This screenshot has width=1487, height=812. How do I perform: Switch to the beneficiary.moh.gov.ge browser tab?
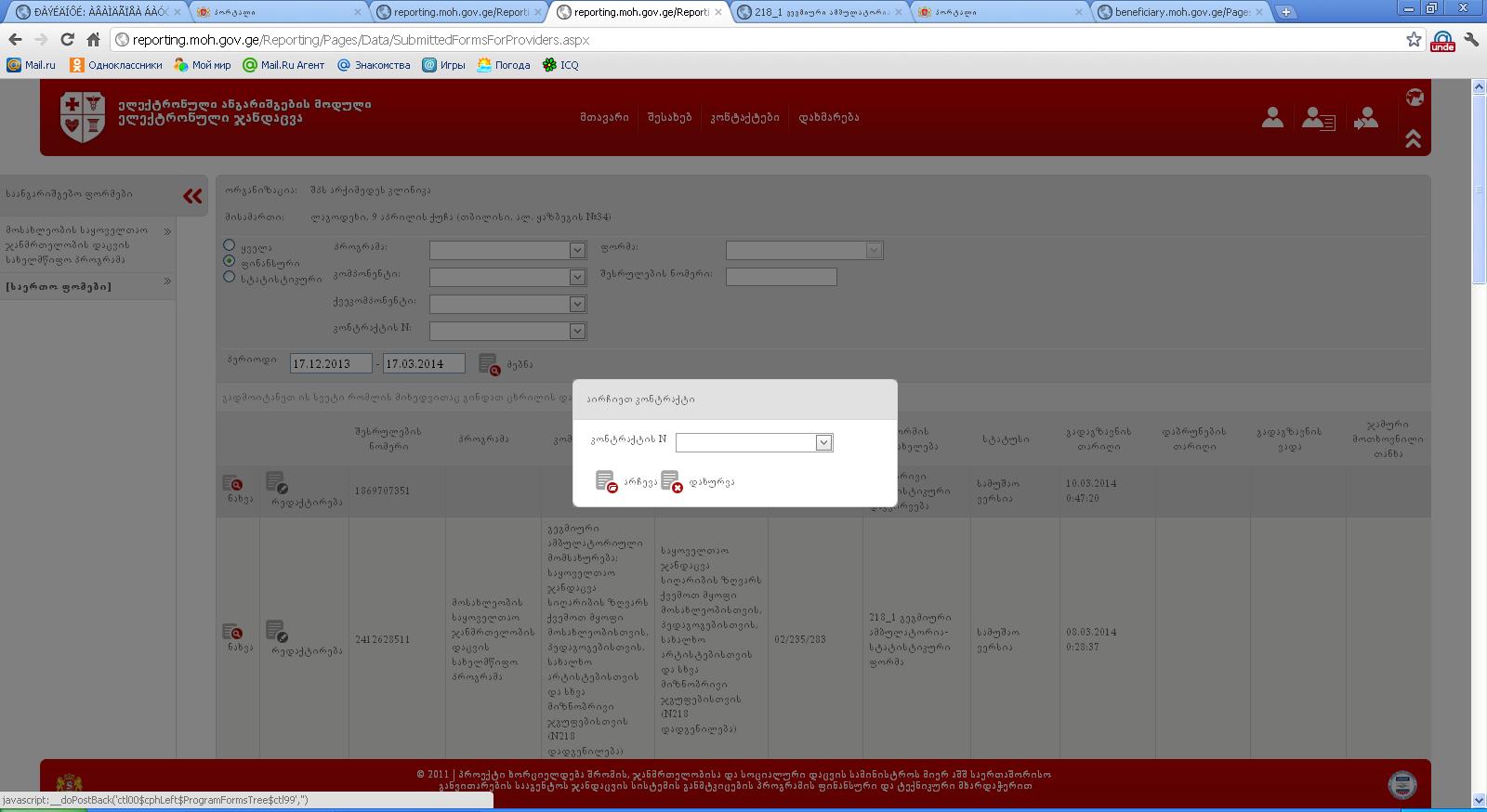point(1180,12)
